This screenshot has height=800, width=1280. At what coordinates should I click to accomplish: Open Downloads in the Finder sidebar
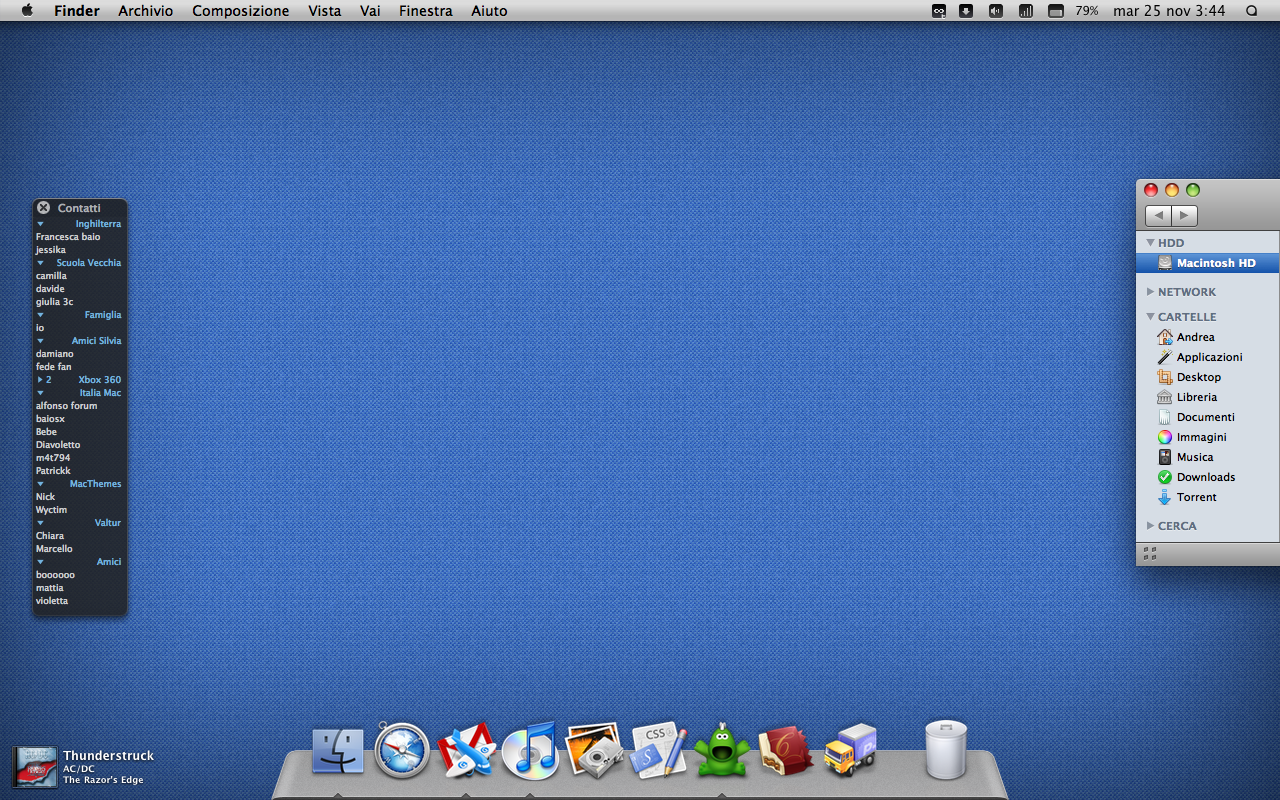1207,477
